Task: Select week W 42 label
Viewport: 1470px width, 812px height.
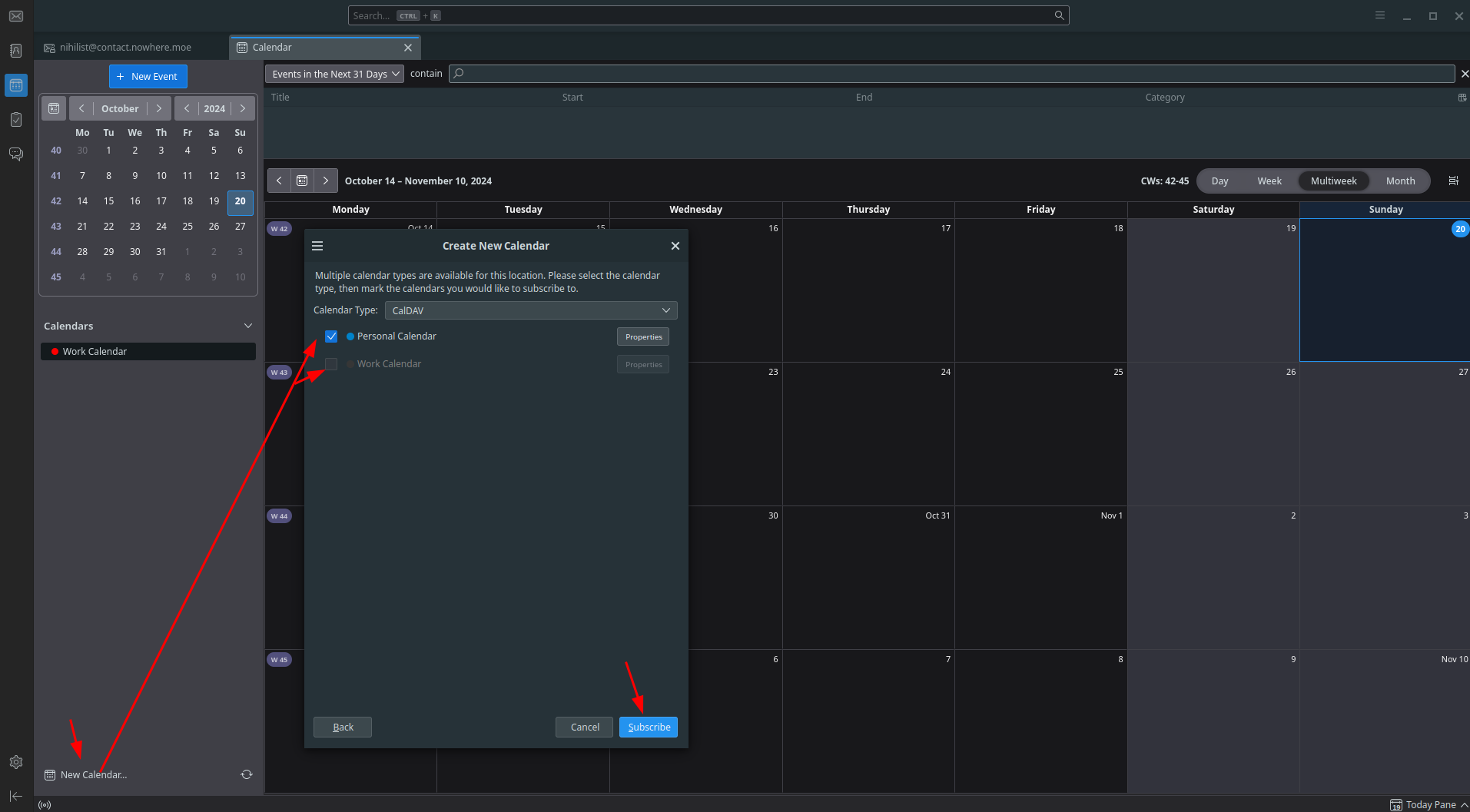Action: click(x=279, y=229)
